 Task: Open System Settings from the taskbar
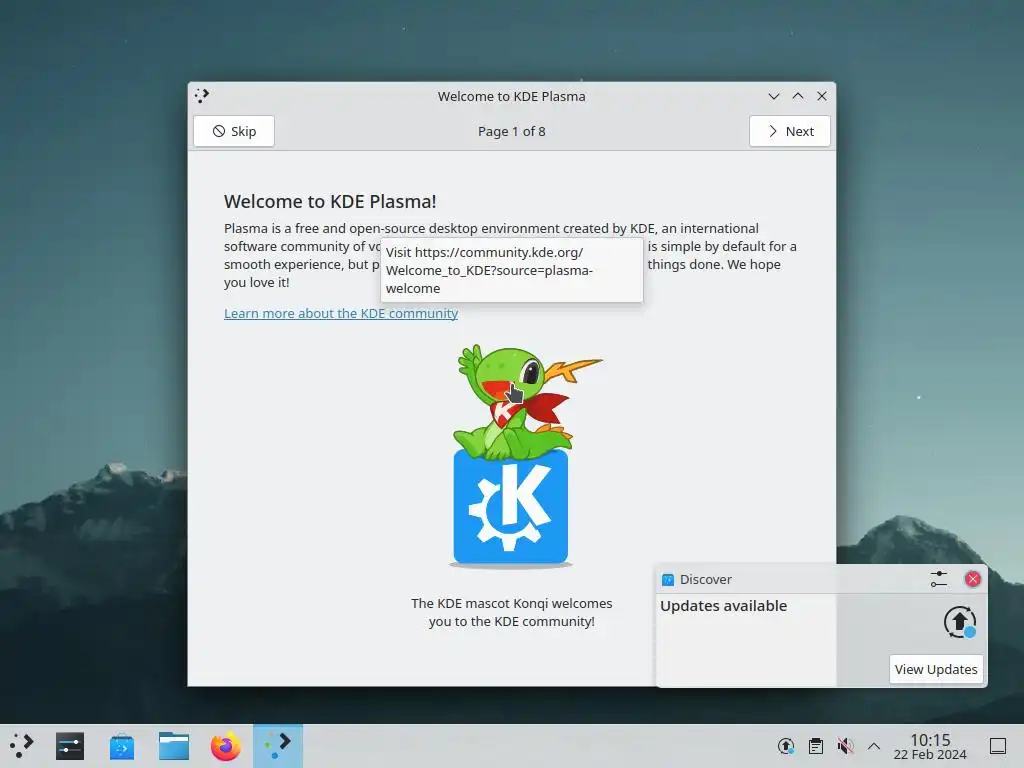click(x=70, y=746)
